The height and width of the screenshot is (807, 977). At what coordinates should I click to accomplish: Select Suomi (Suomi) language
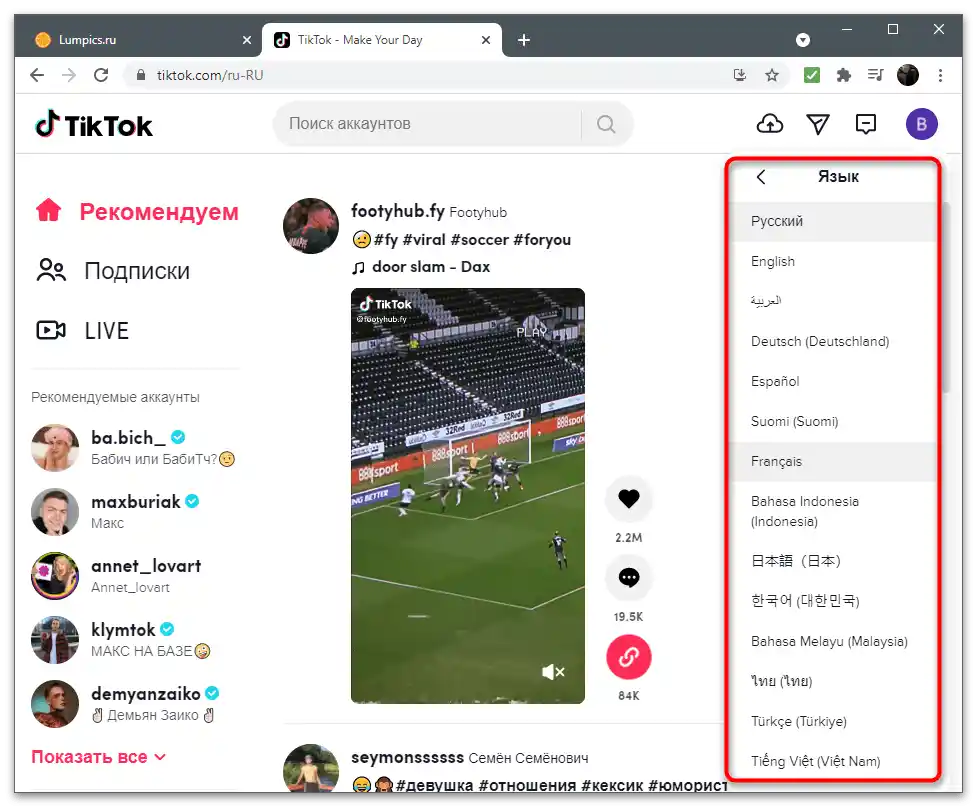tap(833, 421)
